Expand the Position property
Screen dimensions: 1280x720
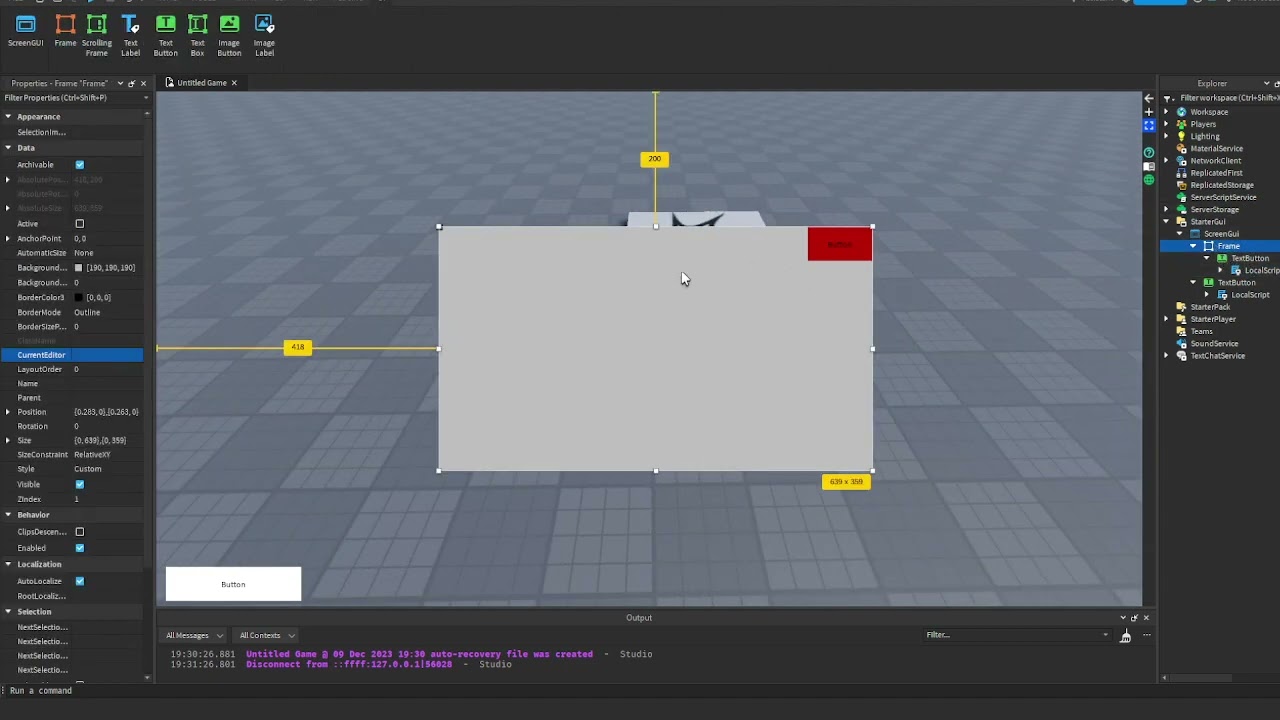tap(8, 412)
